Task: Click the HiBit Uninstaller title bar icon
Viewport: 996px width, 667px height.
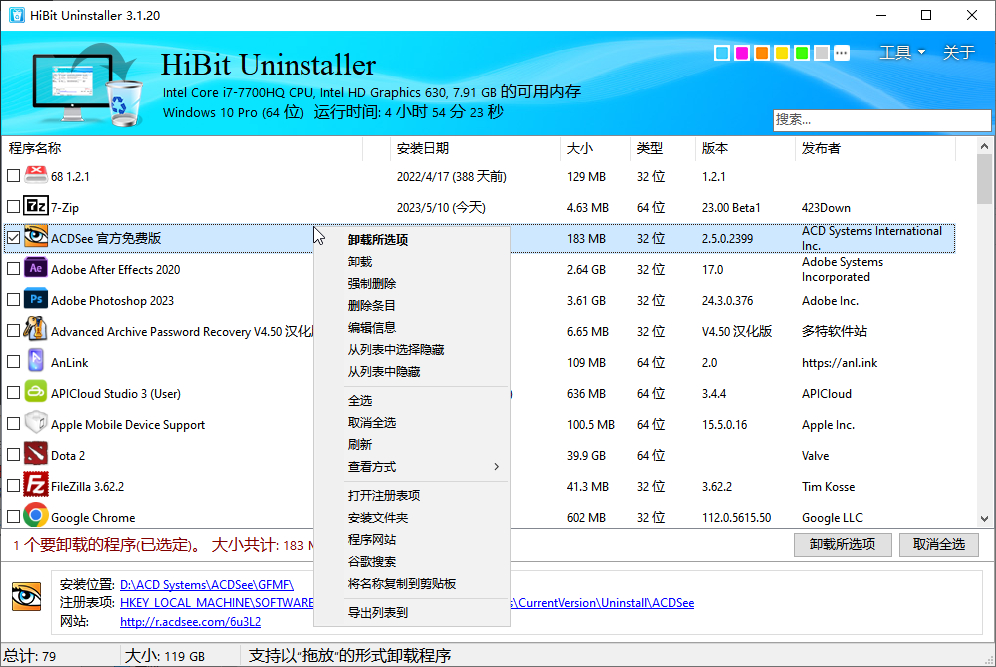Action: 17,15
